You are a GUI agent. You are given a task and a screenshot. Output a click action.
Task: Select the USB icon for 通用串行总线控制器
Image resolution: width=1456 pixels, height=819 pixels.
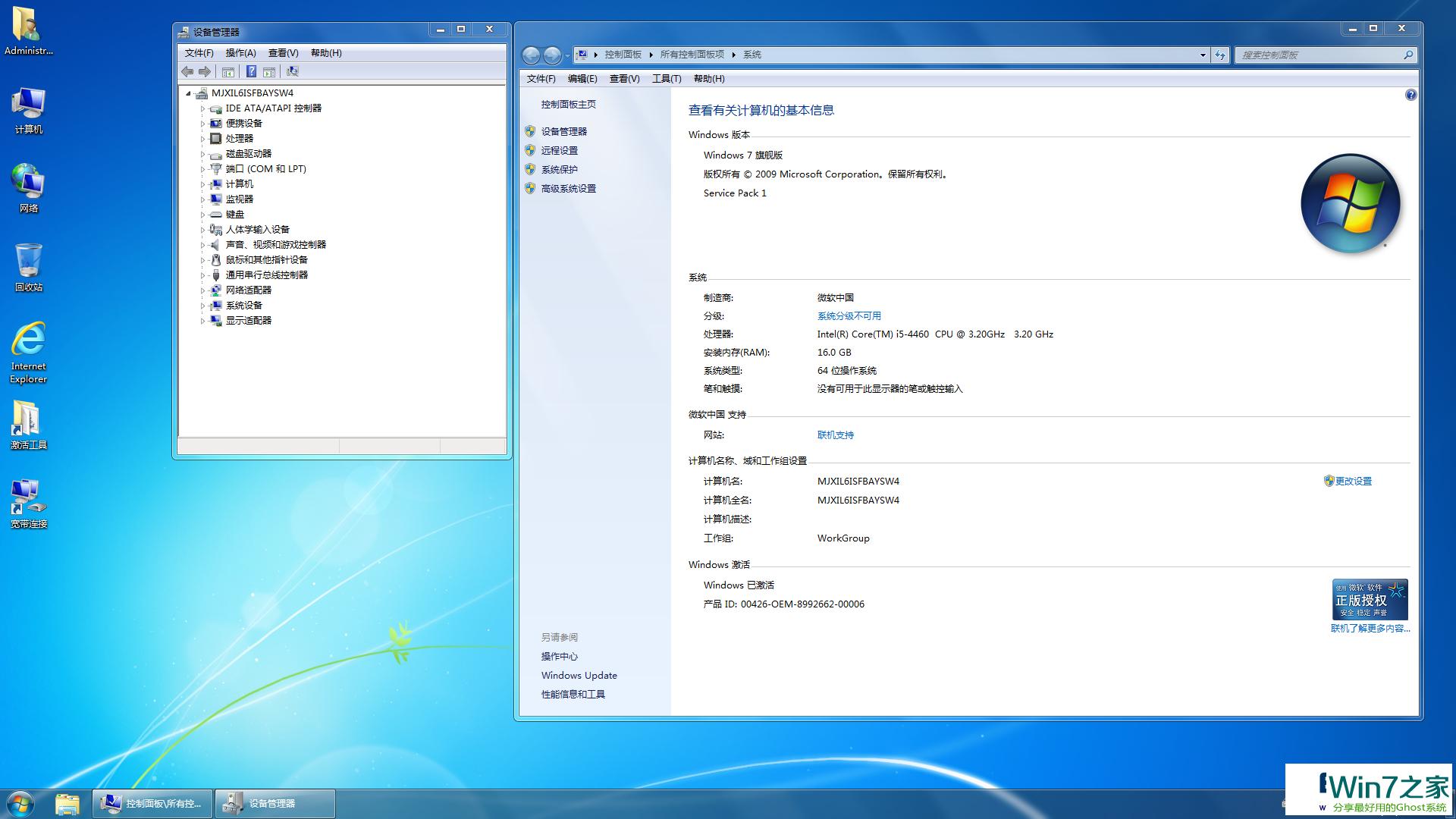[216, 275]
